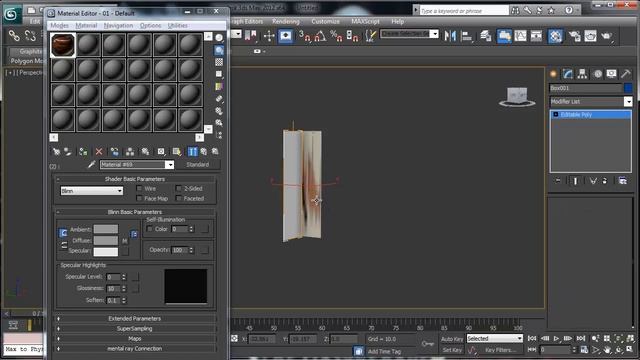640x360 pixels.
Task: Click Pan View hand icon
Action: (607, 349)
